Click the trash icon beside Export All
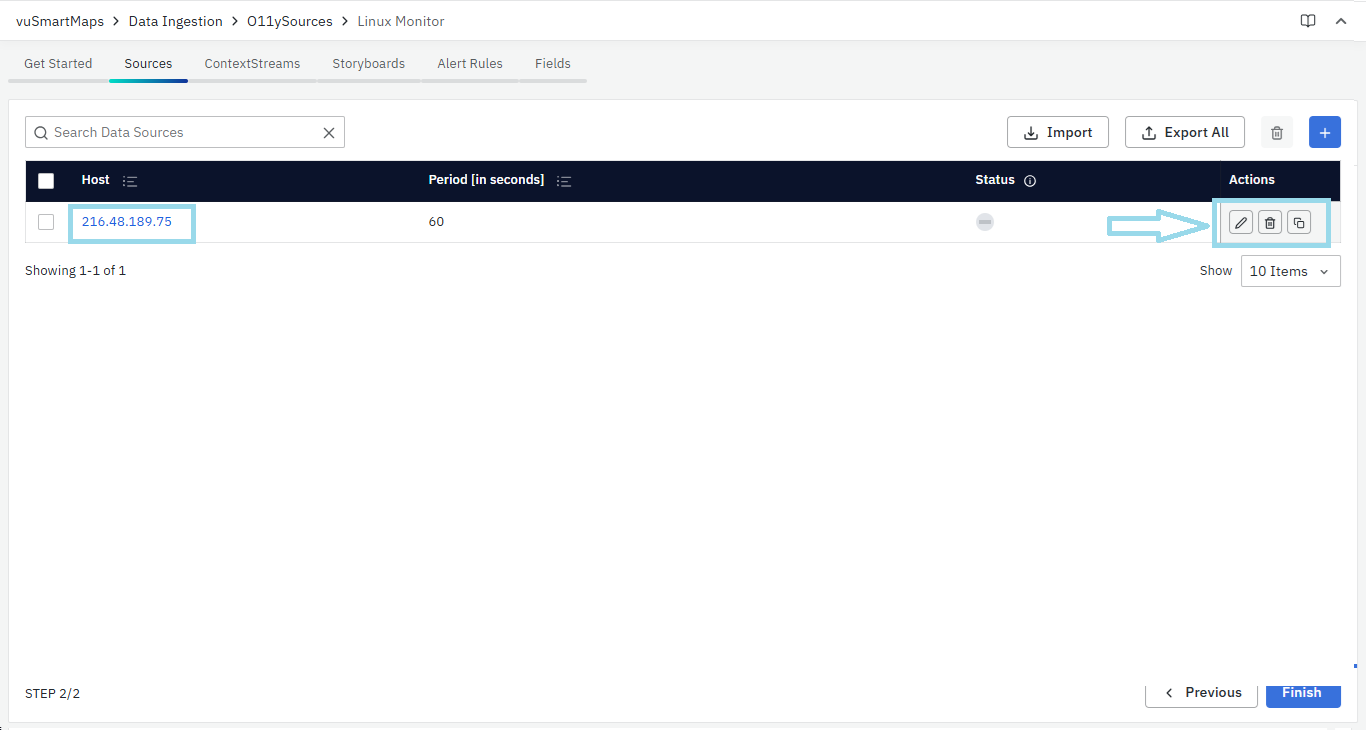This screenshot has height=730, width=1366. [x=1276, y=131]
